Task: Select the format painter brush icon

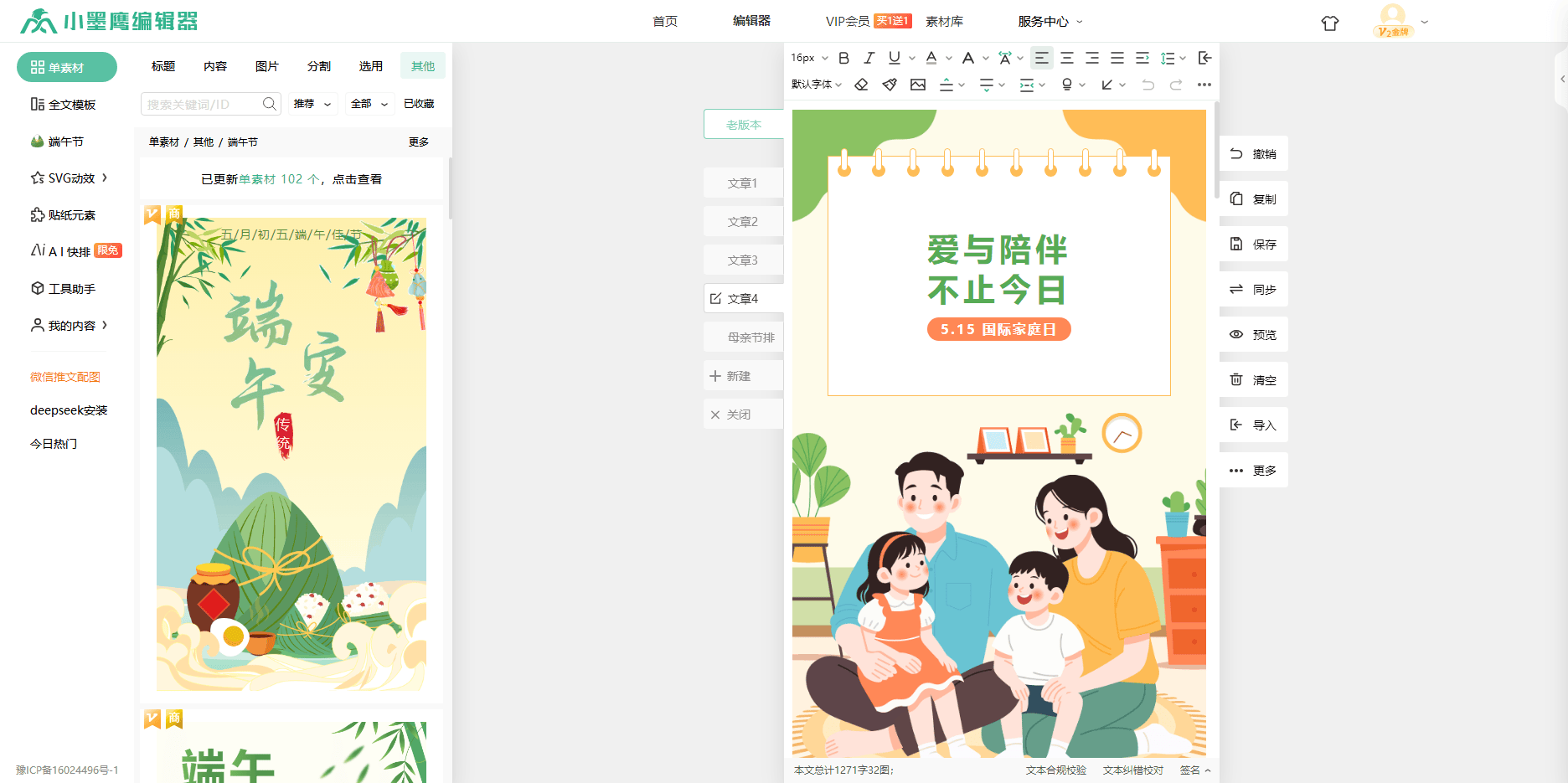Action: pyautogui.click(x=890, y=85)
